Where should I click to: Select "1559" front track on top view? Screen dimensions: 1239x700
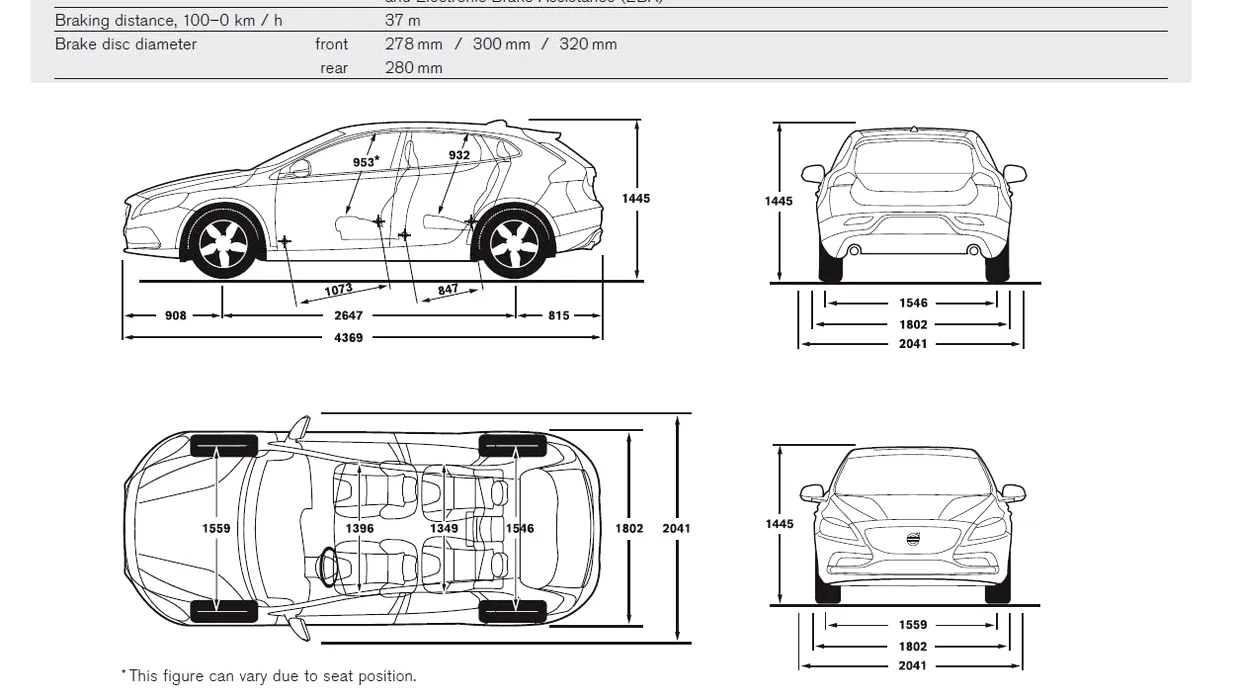coord(216,528)
